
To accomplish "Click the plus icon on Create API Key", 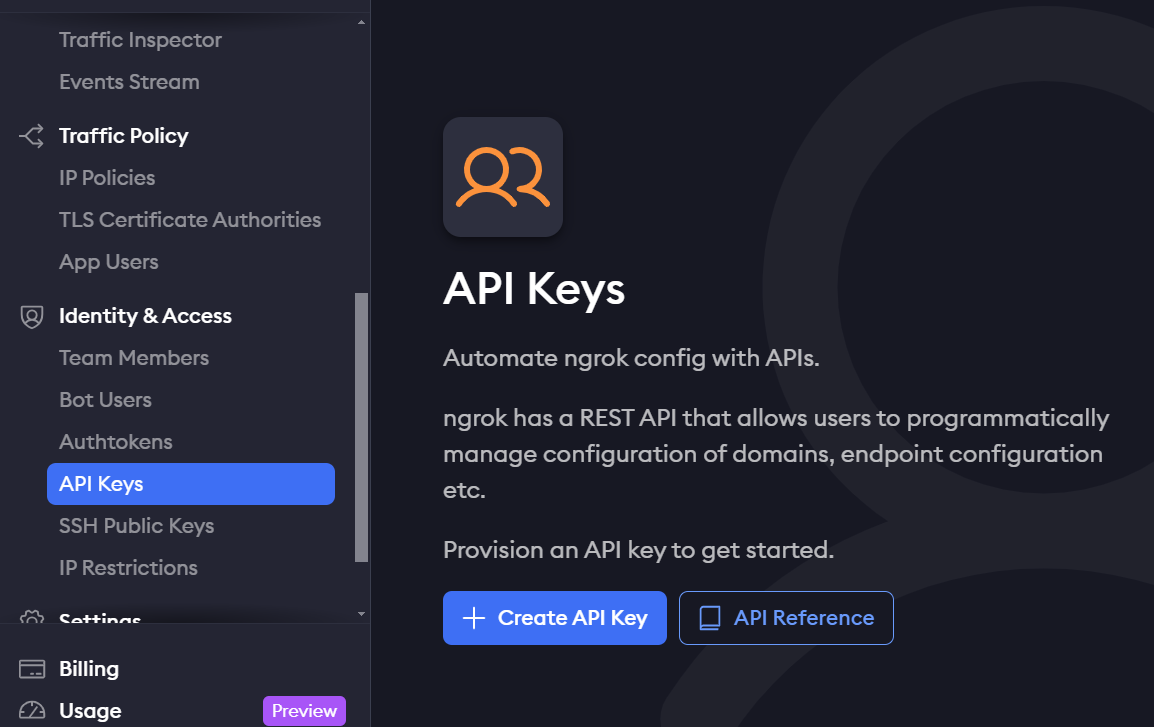I will point(473,618).
